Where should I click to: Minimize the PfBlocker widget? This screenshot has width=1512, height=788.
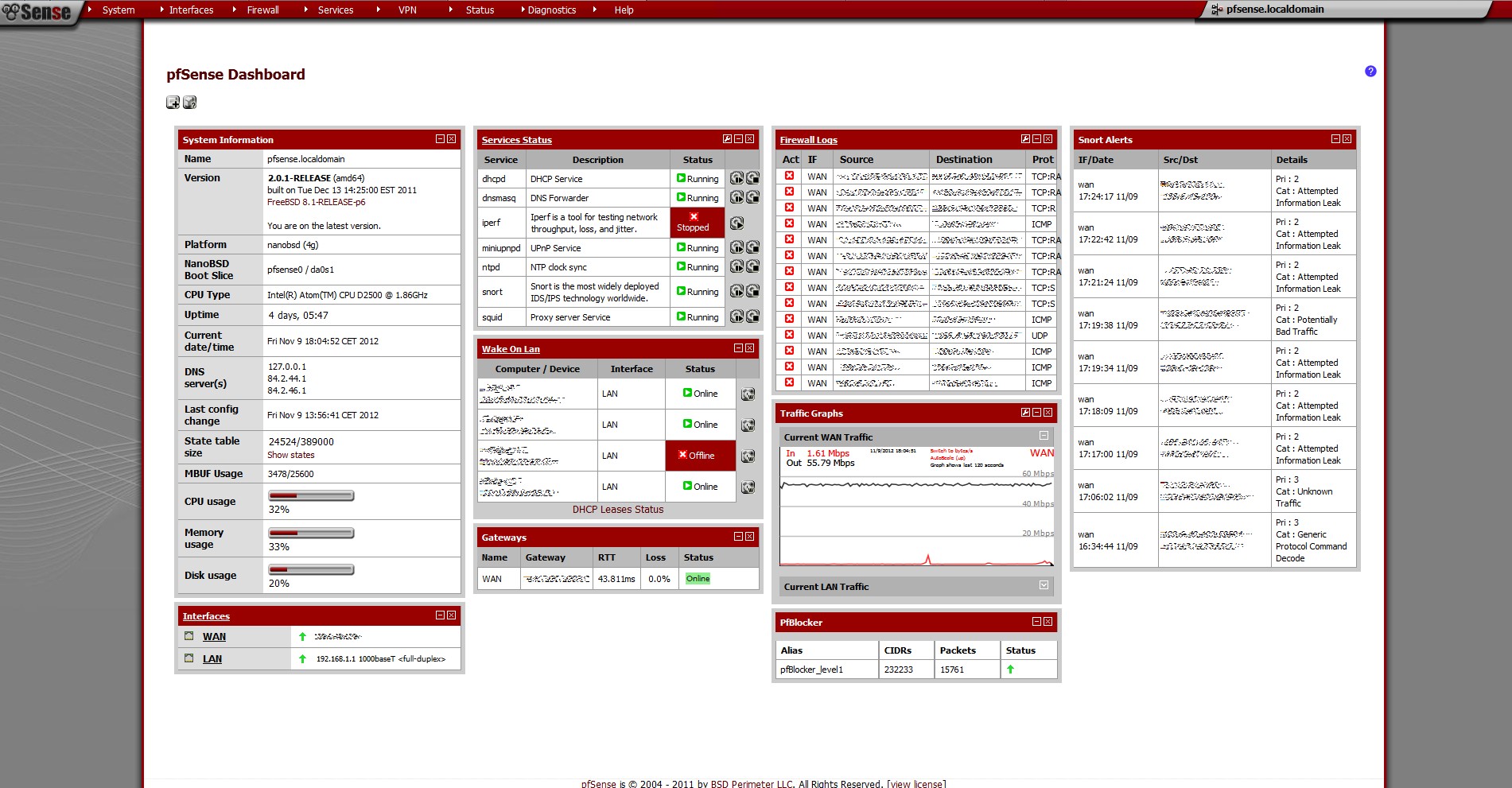pos(1036,622)
